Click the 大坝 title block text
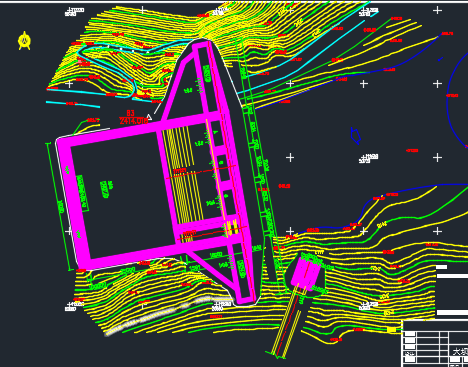This screenshot has height=367, width=468. click(460, 352)
